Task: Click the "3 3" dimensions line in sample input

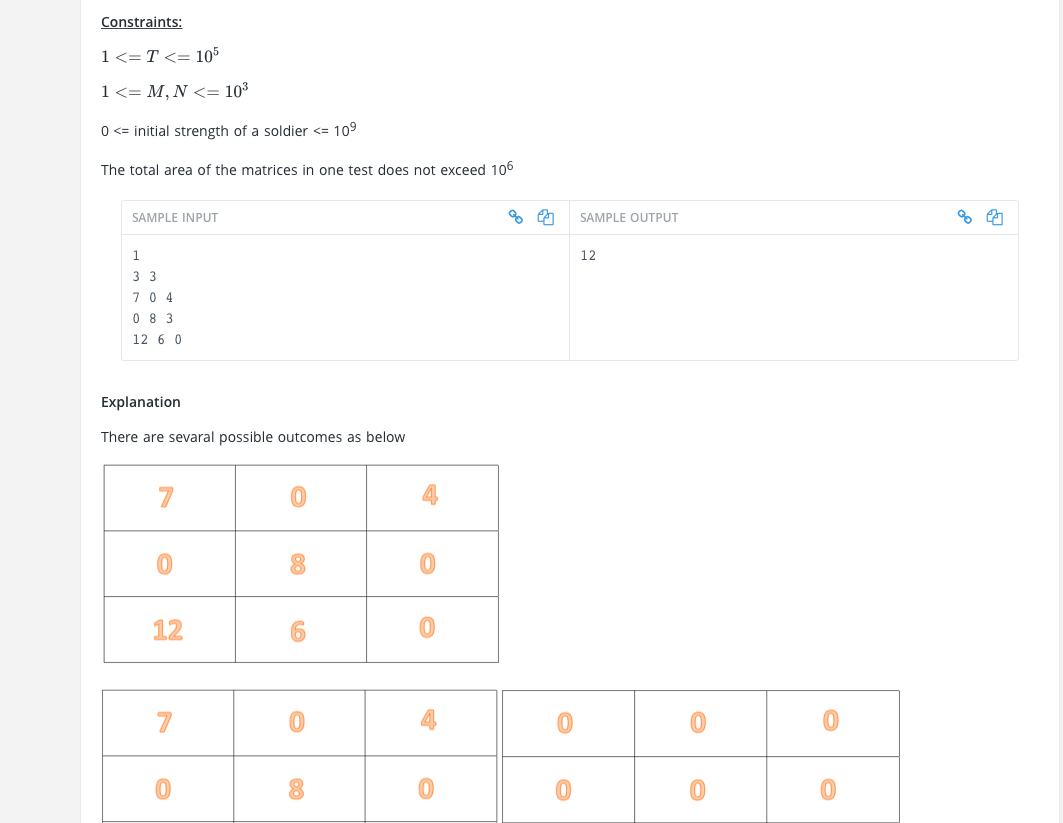Action: pyautogui.click(x=144, y=277)
